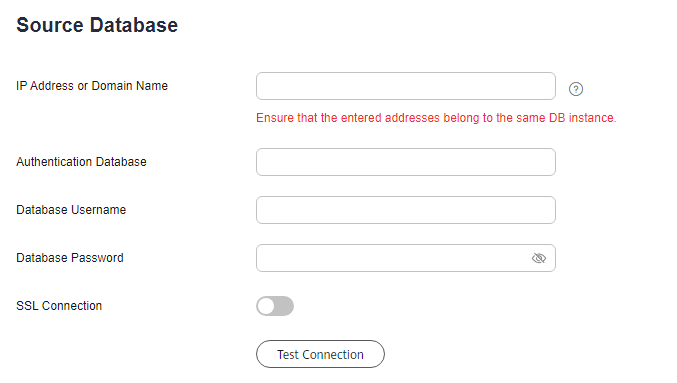Click the Source Database heading

97,25
